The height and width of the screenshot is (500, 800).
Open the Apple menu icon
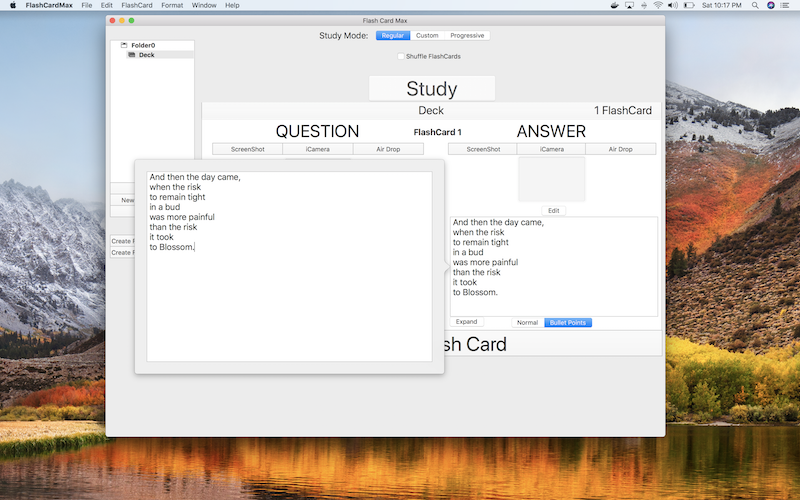pos(13,5)
